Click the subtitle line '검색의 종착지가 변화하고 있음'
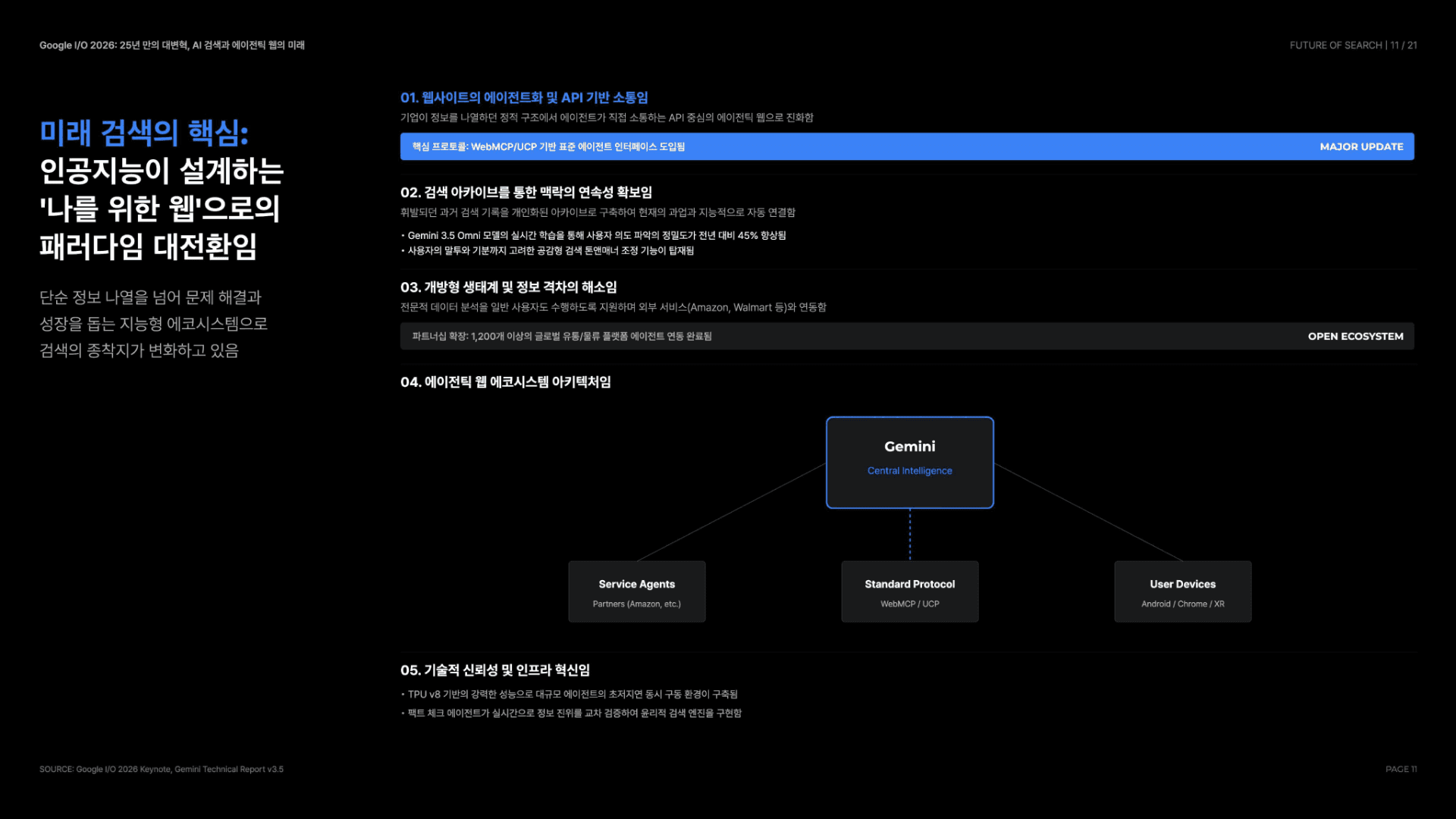The height and width of the screenshot is (819, 1456). 139,350
